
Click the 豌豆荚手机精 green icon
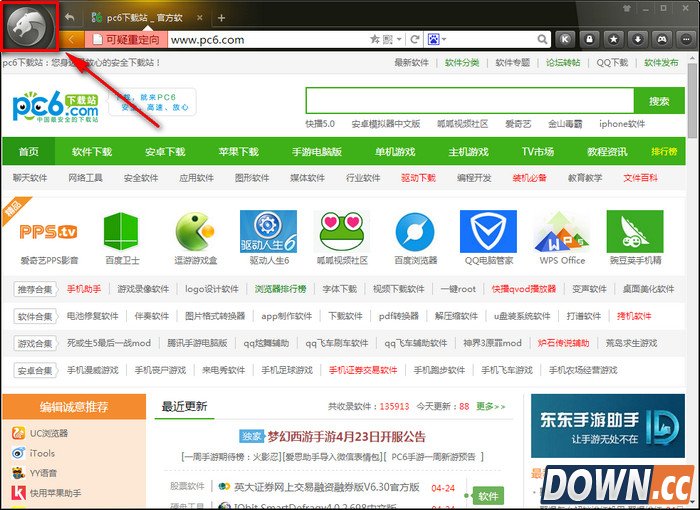[x=635, y=231]
